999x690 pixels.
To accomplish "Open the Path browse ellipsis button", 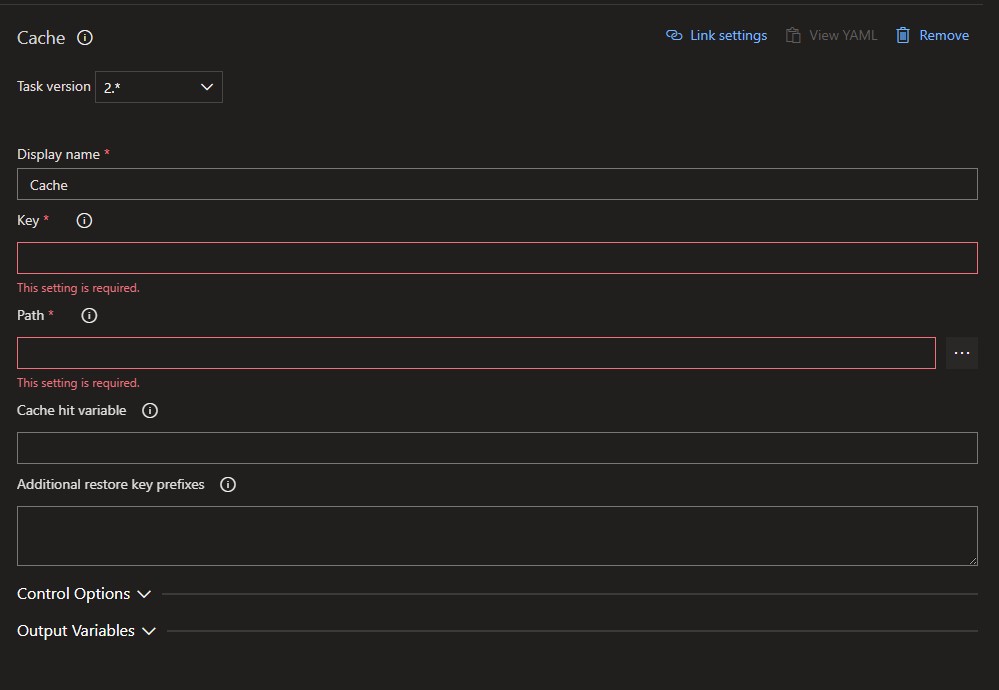I will pyautogui.click(x=961, y=353).
